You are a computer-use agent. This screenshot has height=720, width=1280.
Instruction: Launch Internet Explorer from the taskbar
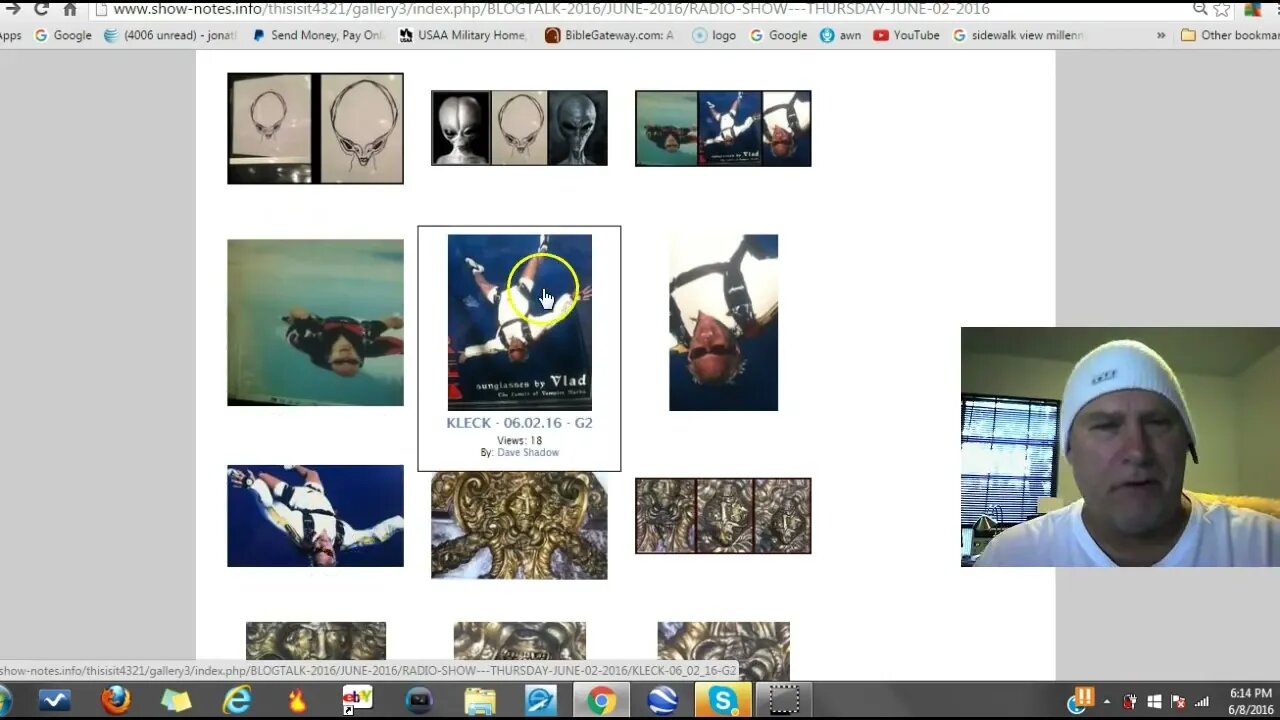(x=237, y=701)
